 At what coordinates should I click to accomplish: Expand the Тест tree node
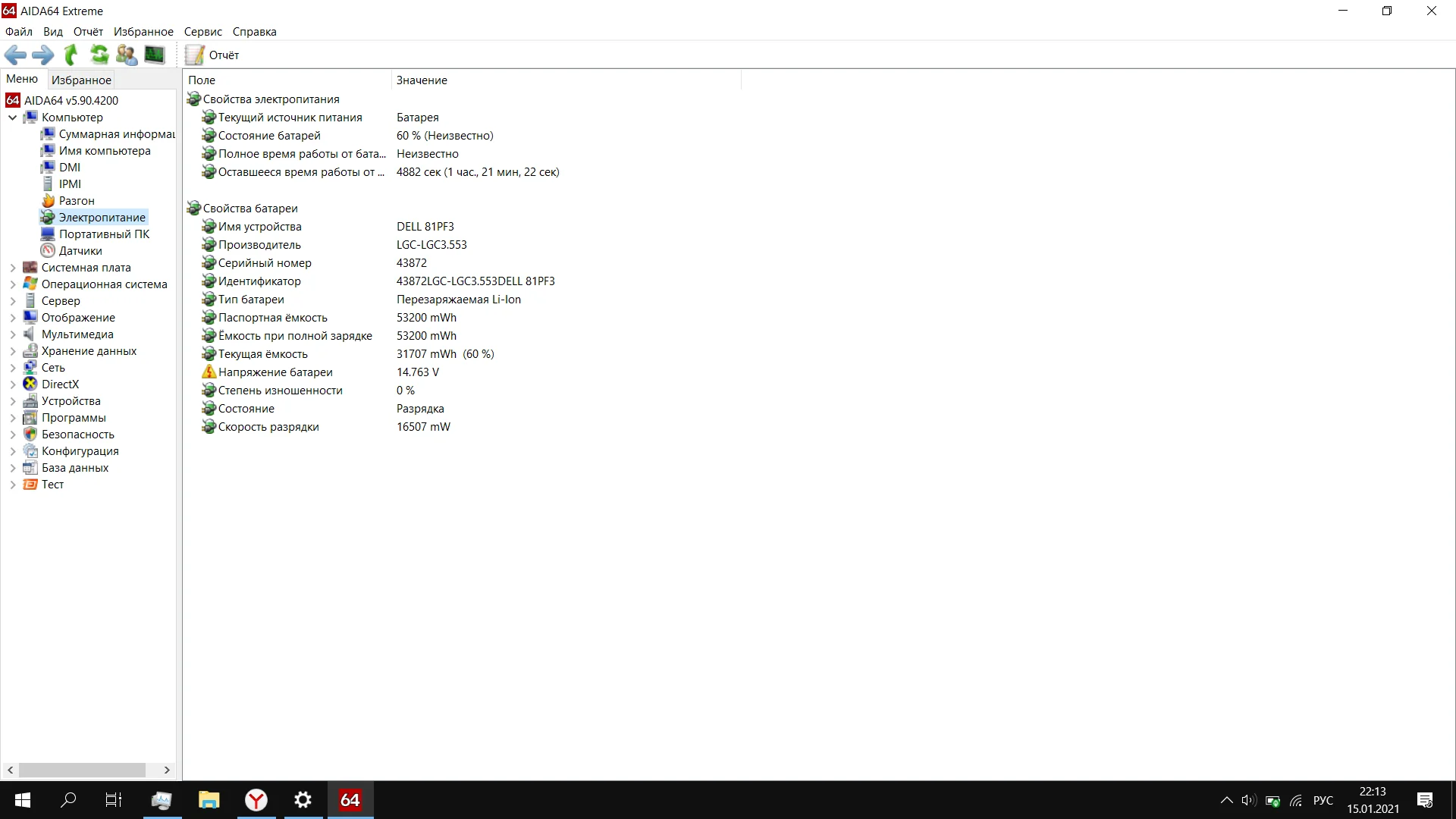13,485
